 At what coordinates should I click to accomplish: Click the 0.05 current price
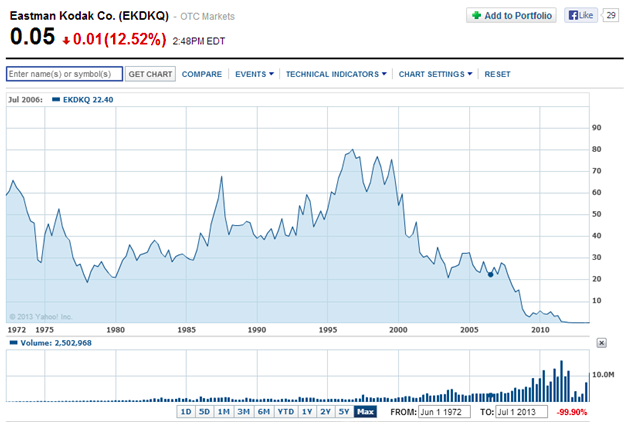(32, 36)
